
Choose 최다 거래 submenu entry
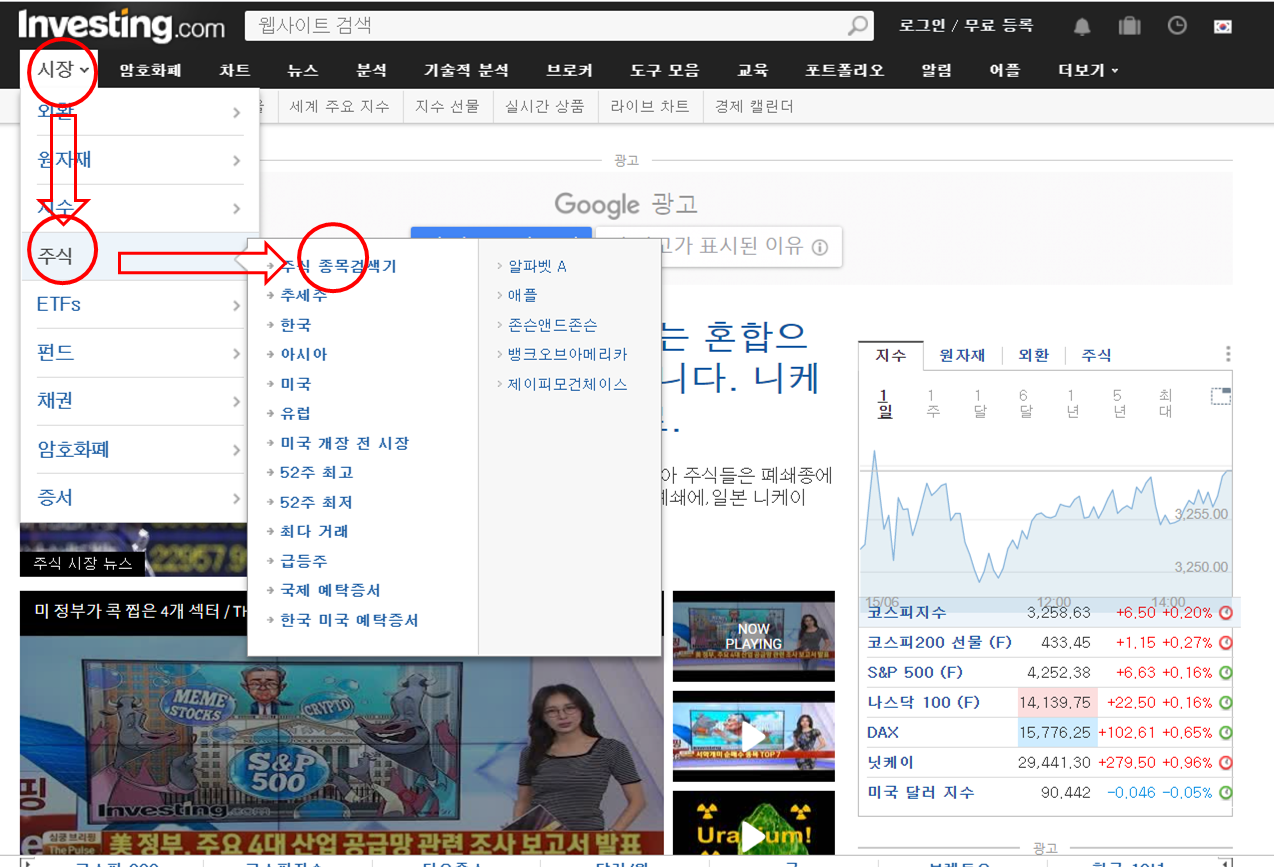(314, 531)
